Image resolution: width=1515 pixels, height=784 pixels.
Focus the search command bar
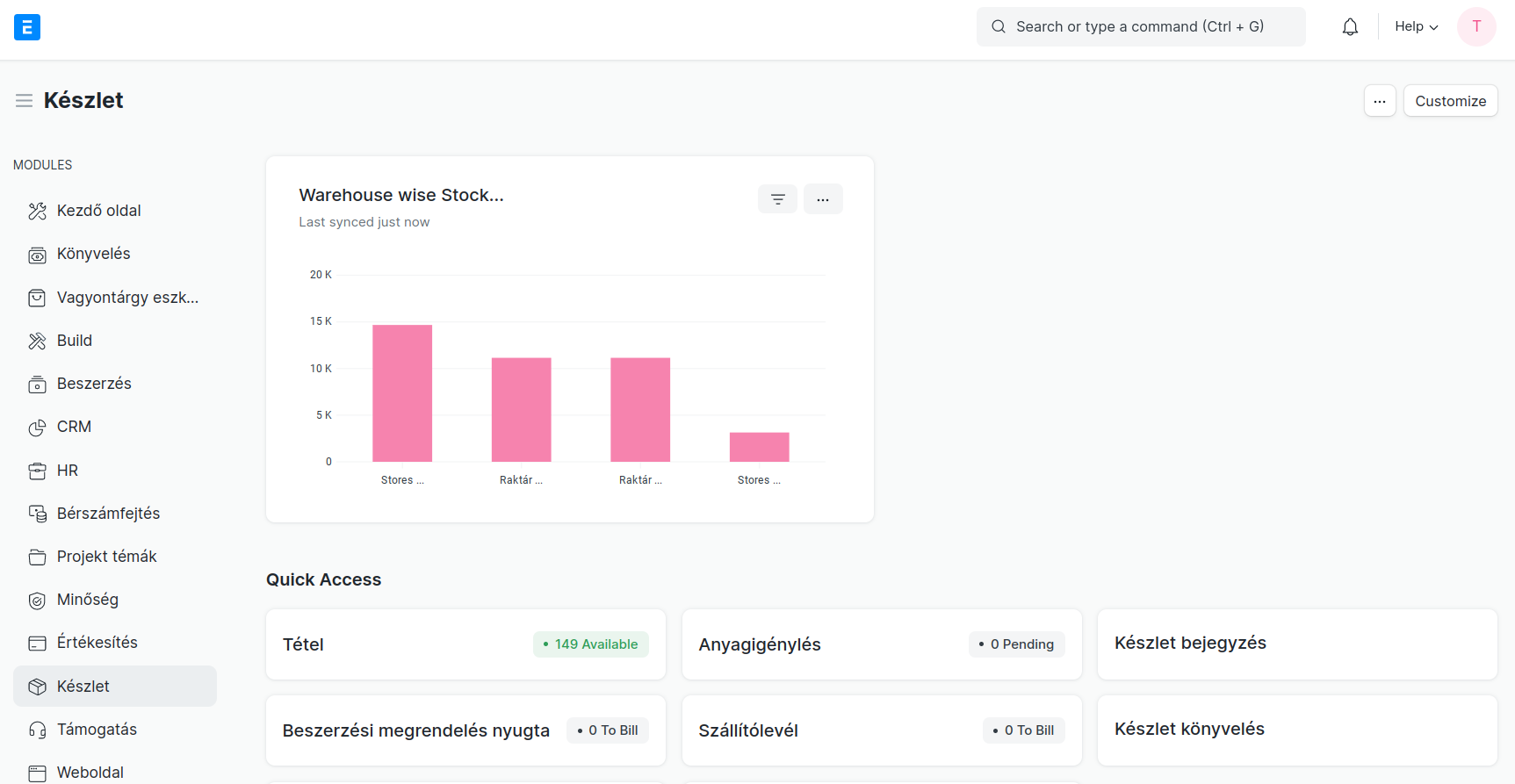[x=1140, y=27]
